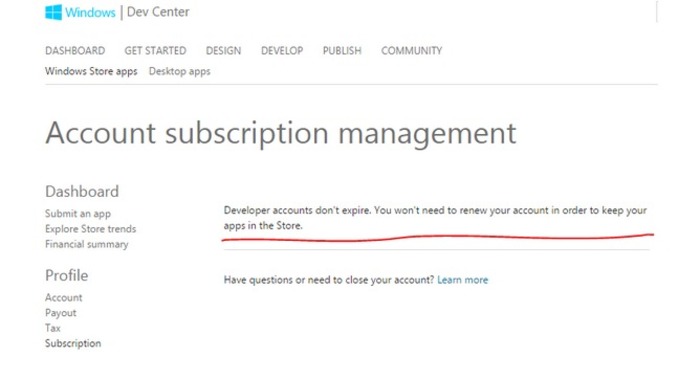Open the GET STARTED menu
The image size is (700, 378).
click(x=155, y=50)
